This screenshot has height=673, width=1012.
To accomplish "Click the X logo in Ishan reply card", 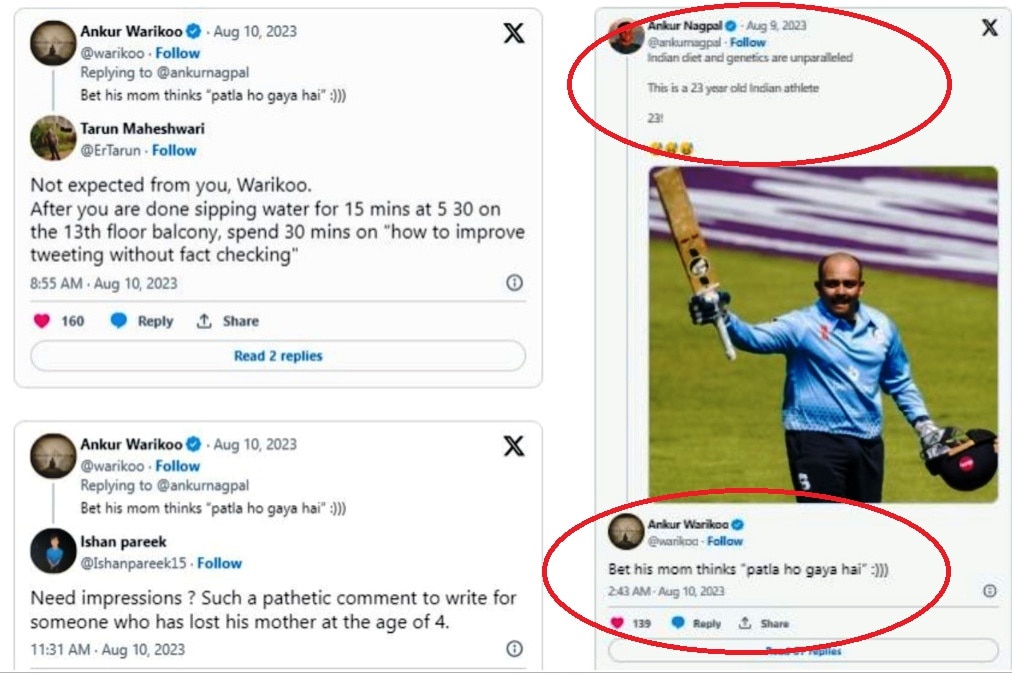I will 513,446.
